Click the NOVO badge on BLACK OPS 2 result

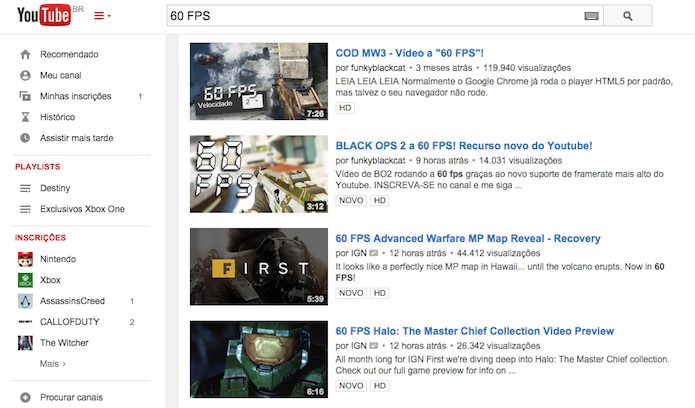(x=351, y=200)
